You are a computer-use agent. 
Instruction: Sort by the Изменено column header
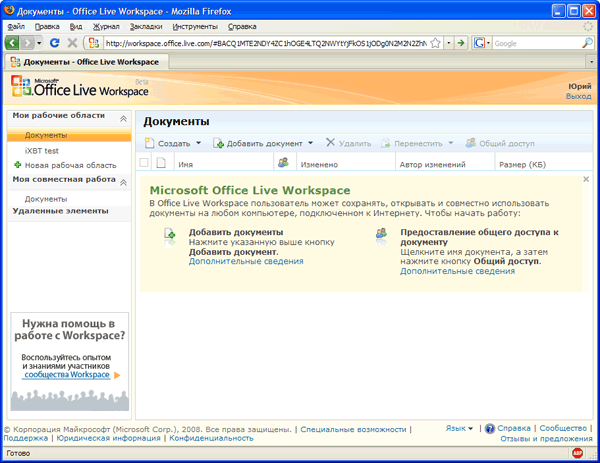(x=319, y=165)
